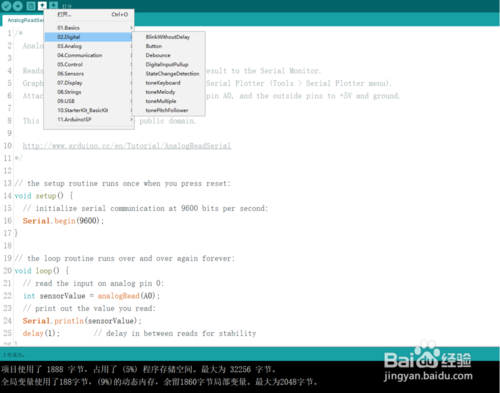Open the 03.Analog examples submenu
500x393 pixels.
coord(89,46)
